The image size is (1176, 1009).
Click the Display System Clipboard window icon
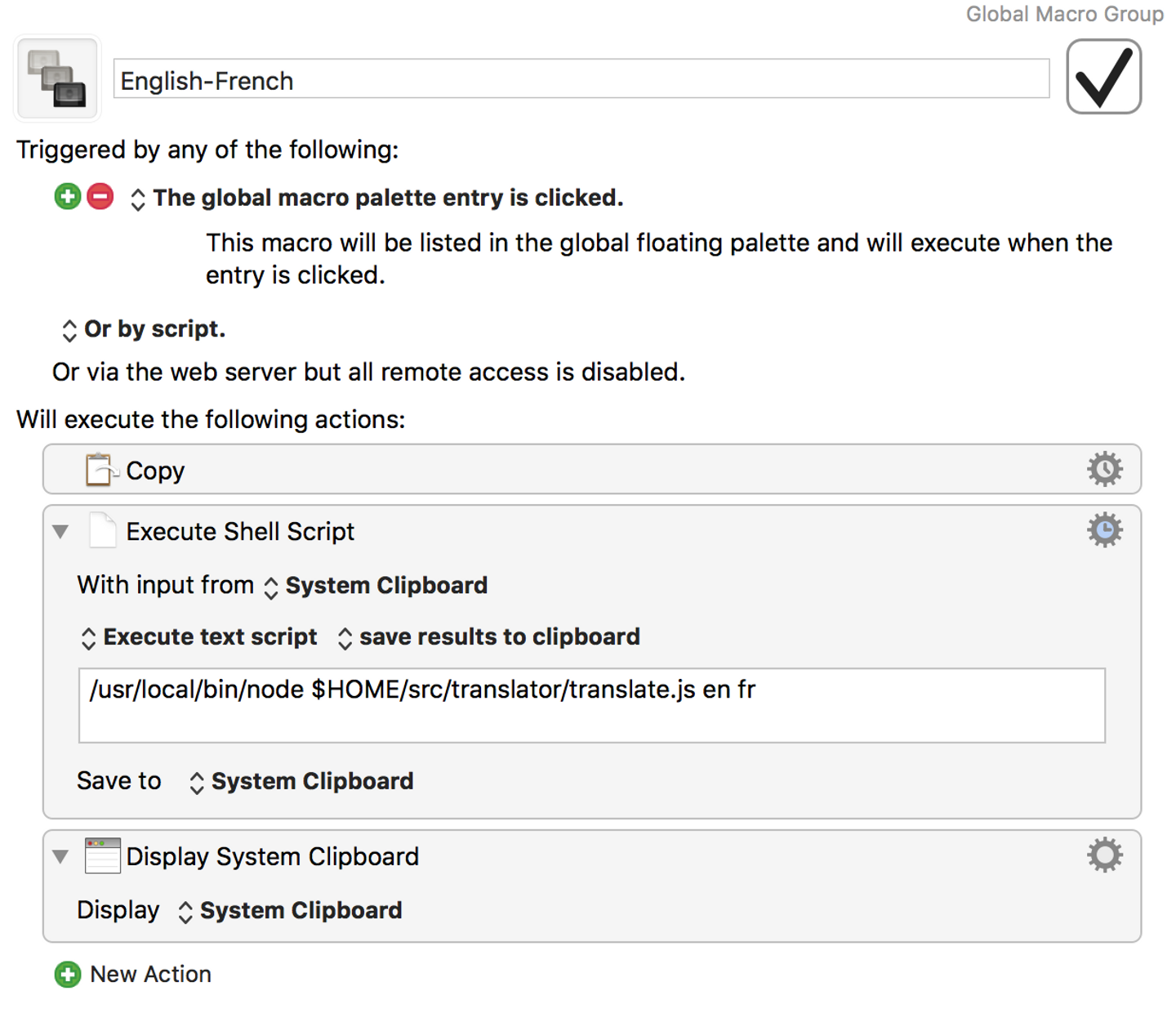pos(103,855)
